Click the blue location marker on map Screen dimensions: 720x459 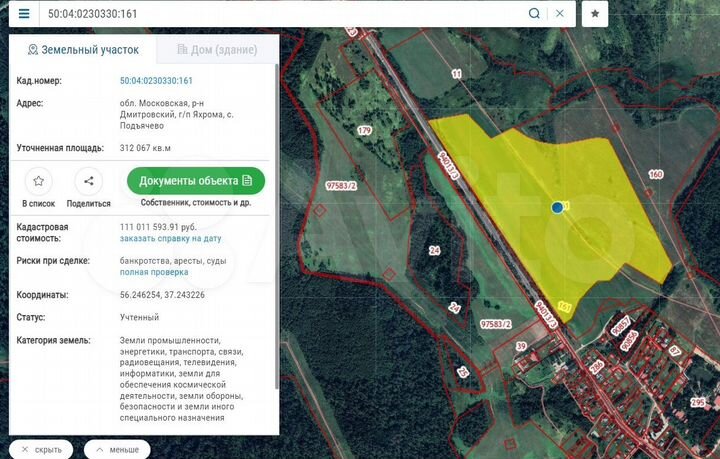[x=557, y=207]
